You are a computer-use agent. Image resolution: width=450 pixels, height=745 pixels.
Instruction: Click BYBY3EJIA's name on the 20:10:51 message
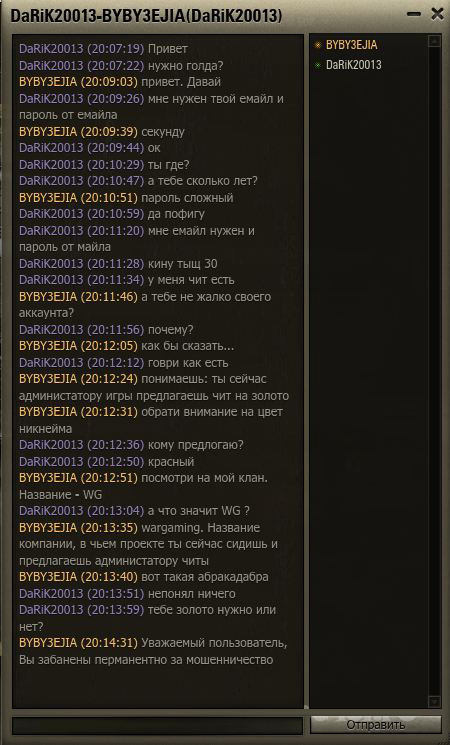(x=48, y=198)
